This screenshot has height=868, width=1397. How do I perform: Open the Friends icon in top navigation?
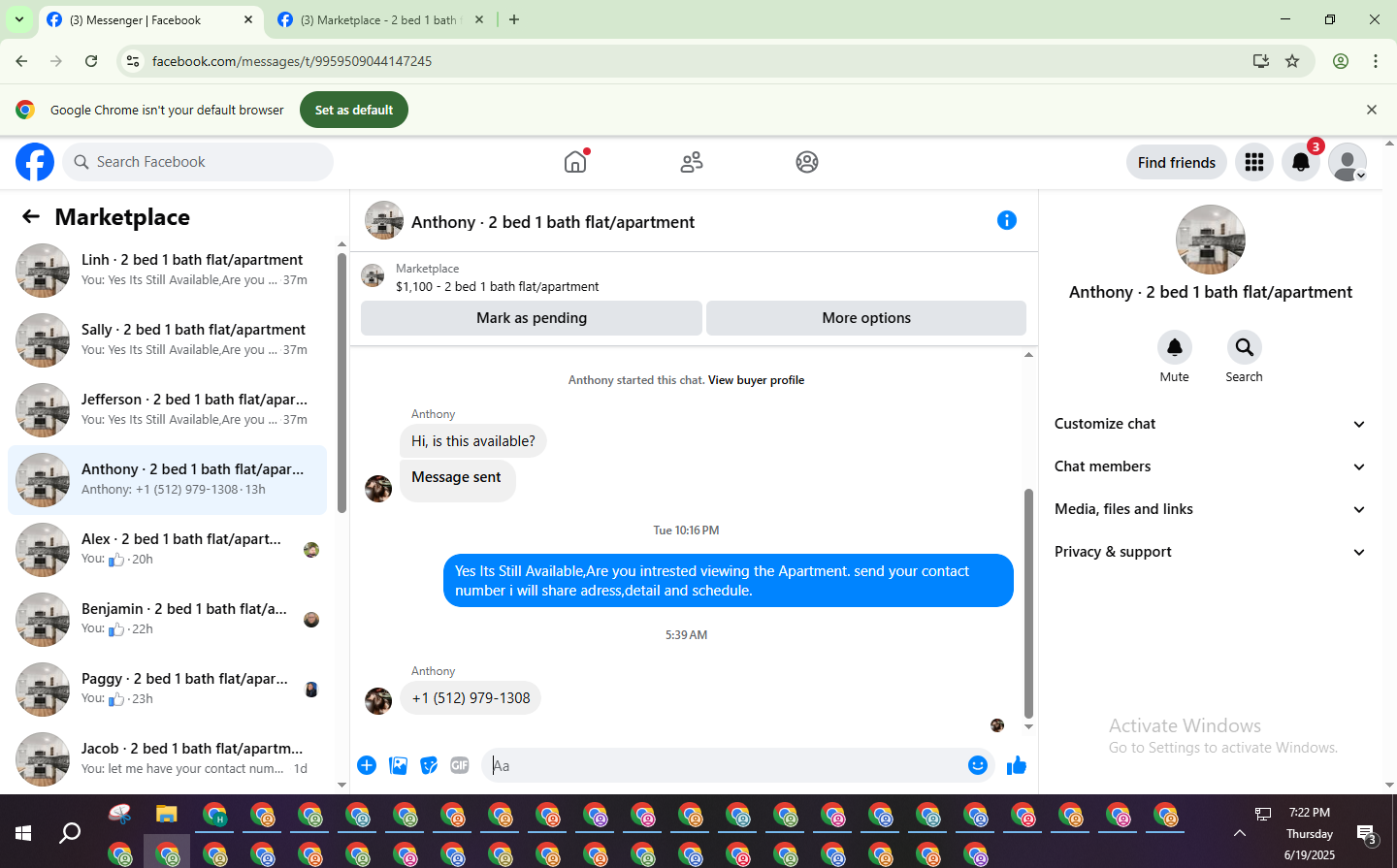[692, 162]
